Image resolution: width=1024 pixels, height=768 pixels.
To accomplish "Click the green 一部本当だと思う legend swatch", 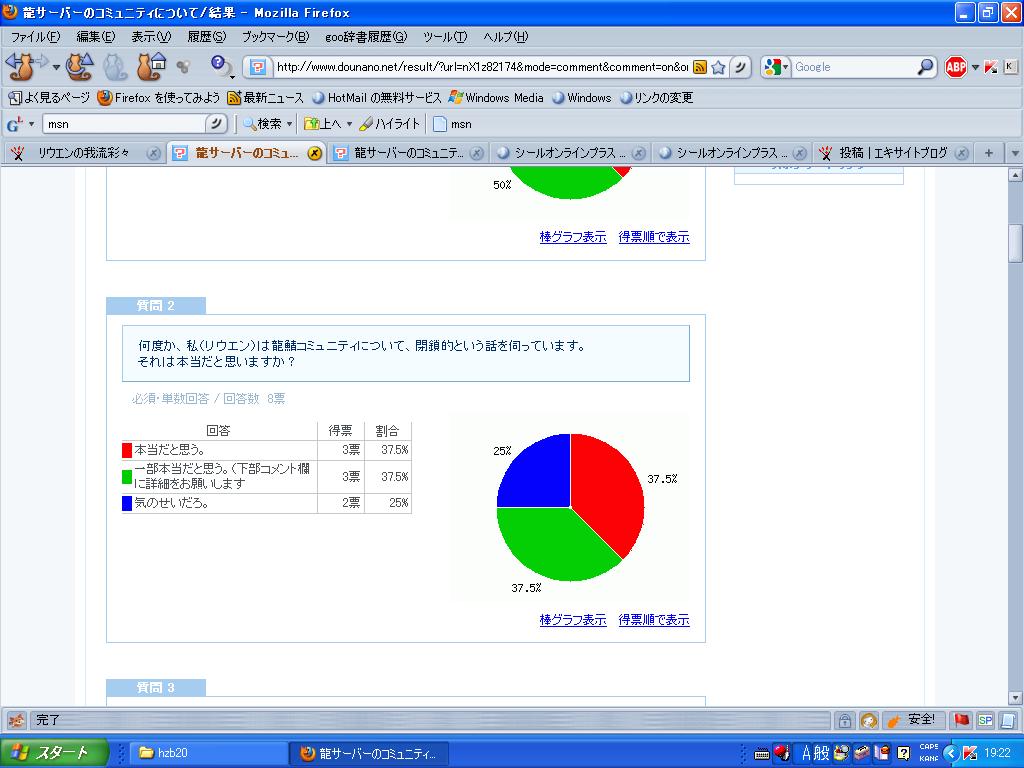I will [x=127, y=477].
